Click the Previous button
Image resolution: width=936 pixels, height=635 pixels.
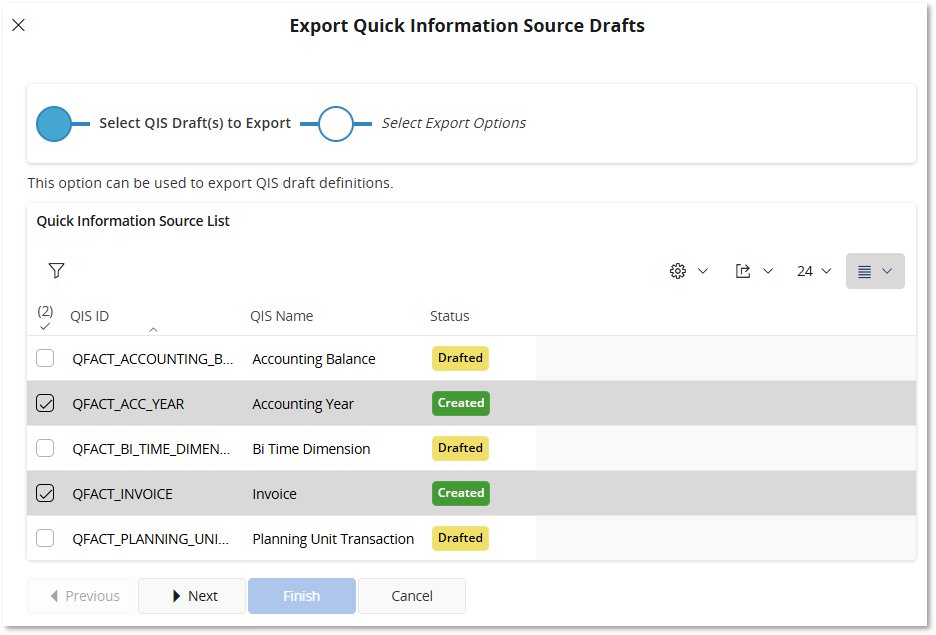click(x=81, y=596)
